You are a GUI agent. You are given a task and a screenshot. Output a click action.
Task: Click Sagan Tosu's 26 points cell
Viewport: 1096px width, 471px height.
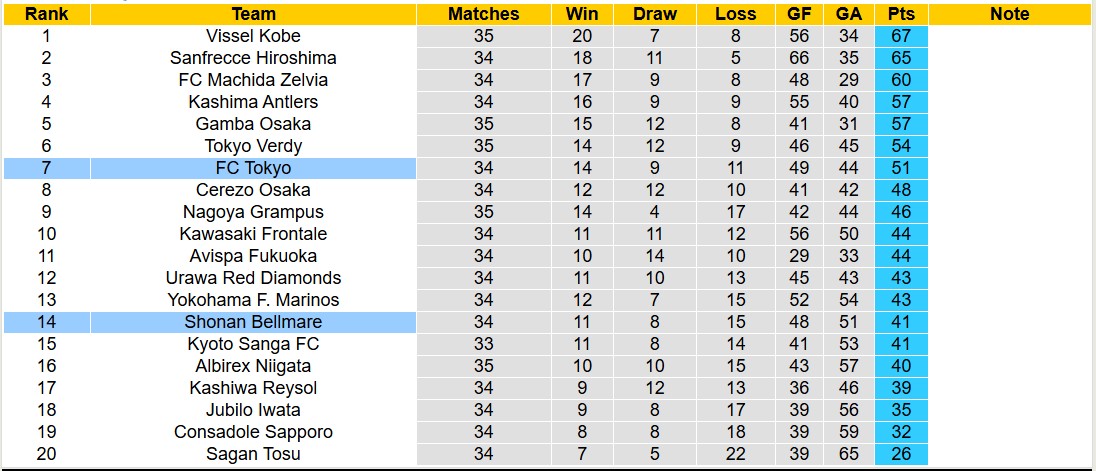coord(901,454)
